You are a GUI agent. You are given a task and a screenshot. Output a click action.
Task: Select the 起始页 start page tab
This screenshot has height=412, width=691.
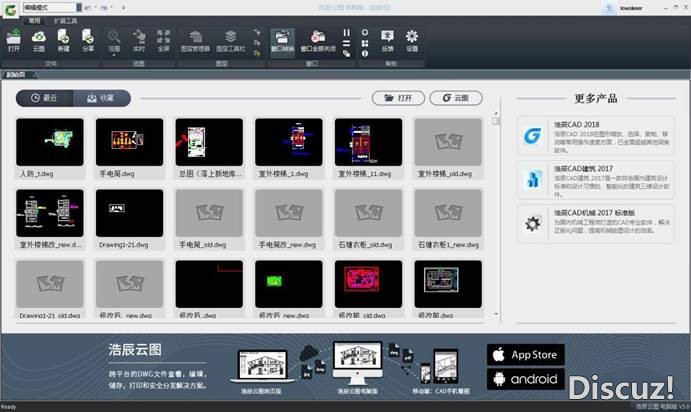tap(15, 74)
